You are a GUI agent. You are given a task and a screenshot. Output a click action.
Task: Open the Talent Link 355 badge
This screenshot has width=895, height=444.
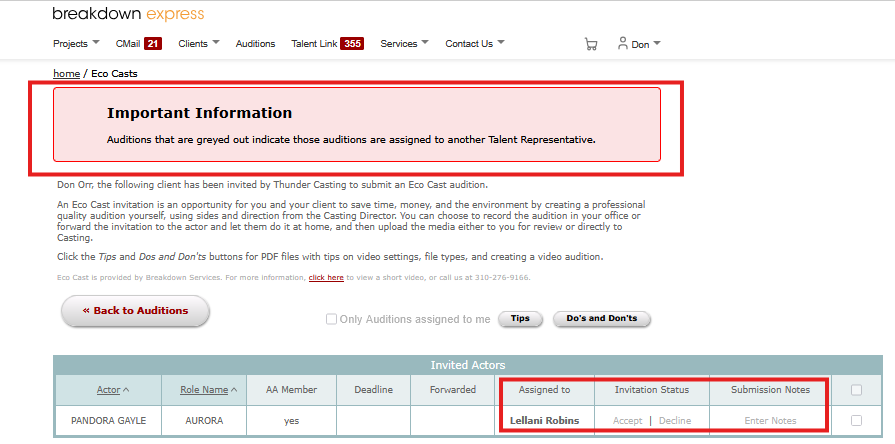click(352, 43)
